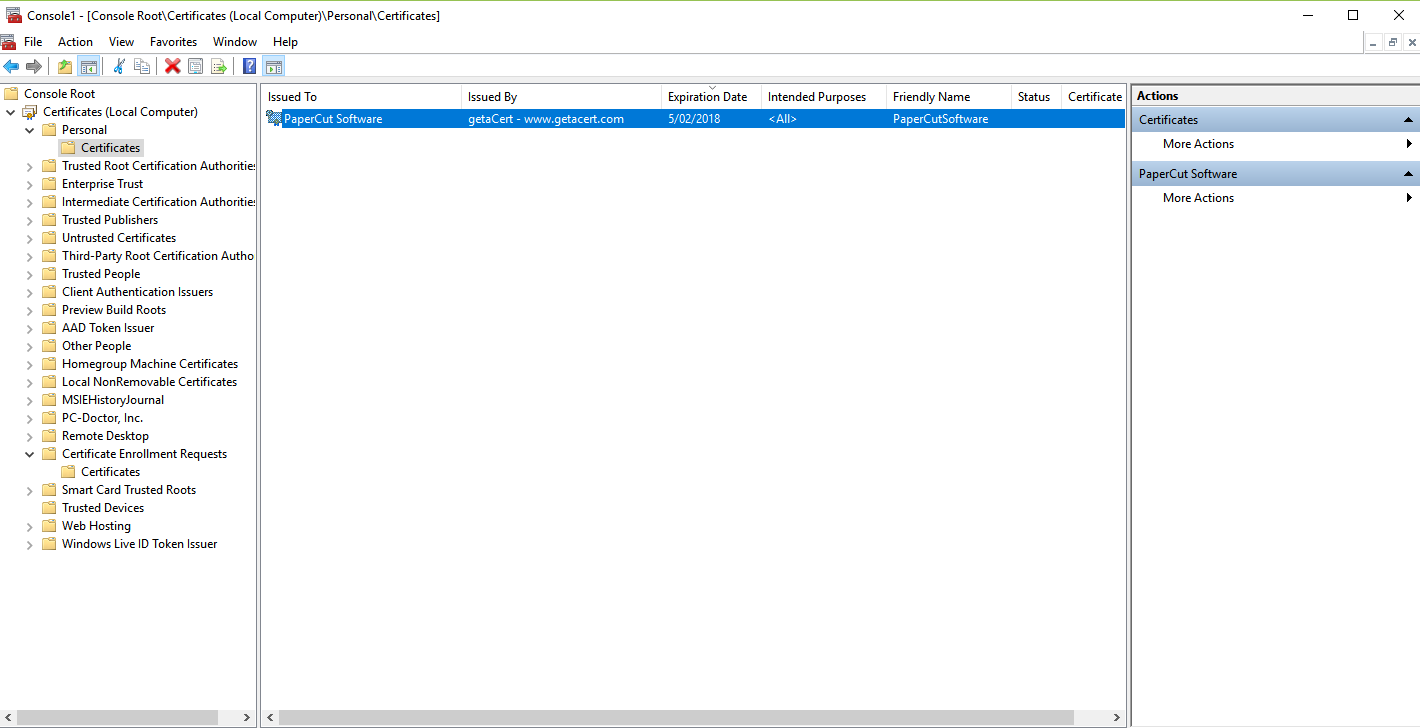The height and width of the screenshot is (728, 1420).
Task: Toggle the Show/Hide Action Pane button
Action: 273,66
